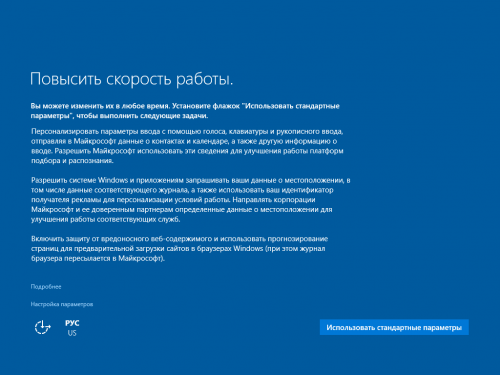The height and width of the screenshot is (375, 500).
Task: Open the Настройка параметров link
Action: (62, 304)
